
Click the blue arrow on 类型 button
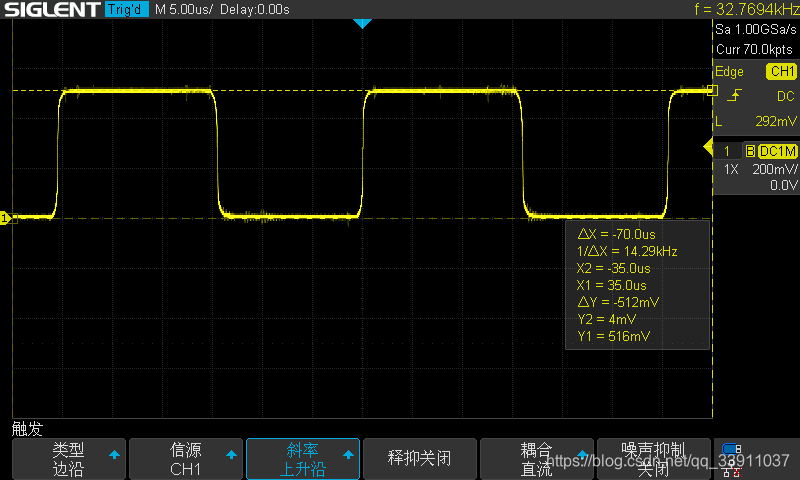[114, 454]
